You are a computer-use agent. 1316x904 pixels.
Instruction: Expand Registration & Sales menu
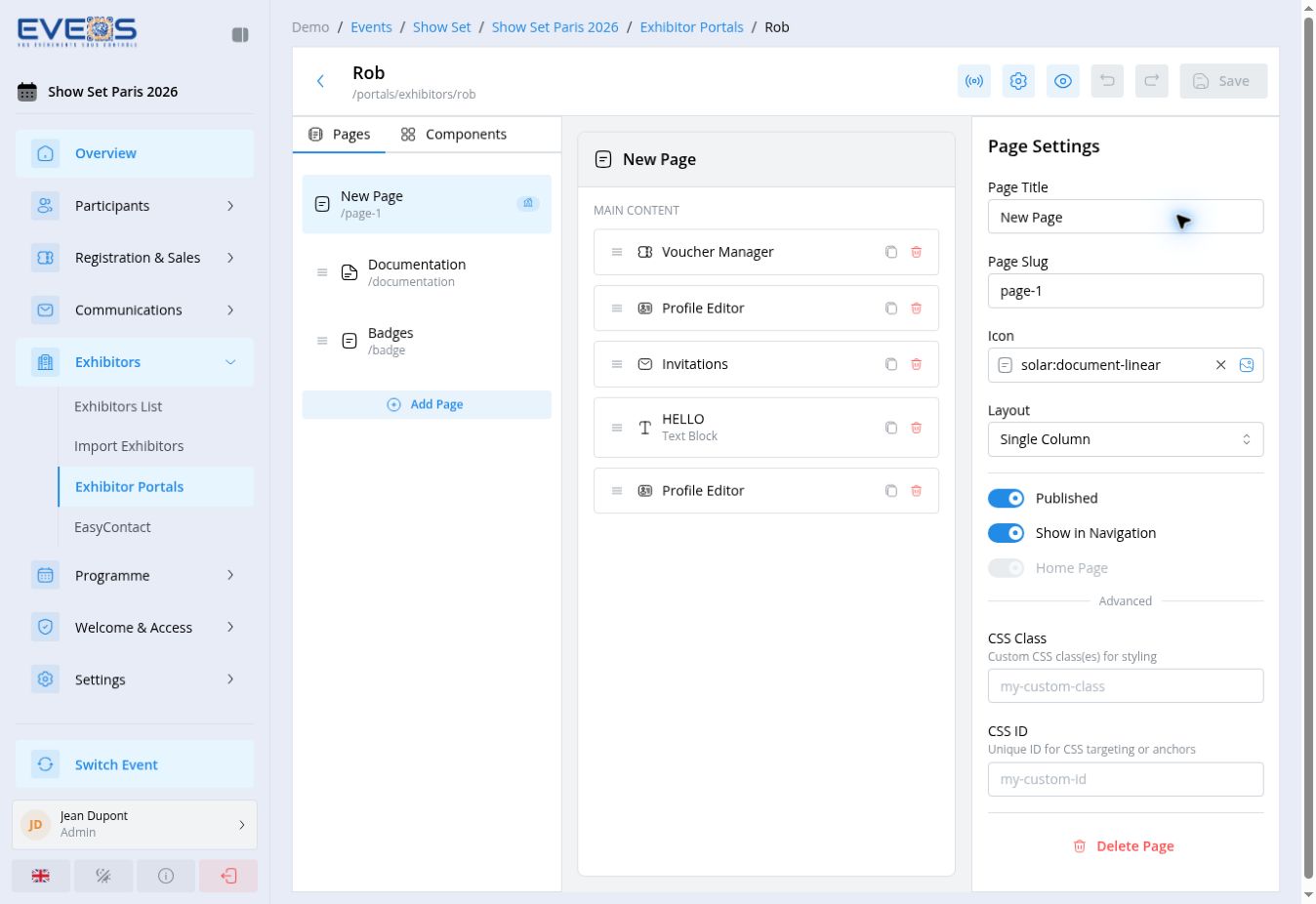click(x=135, y=258)
